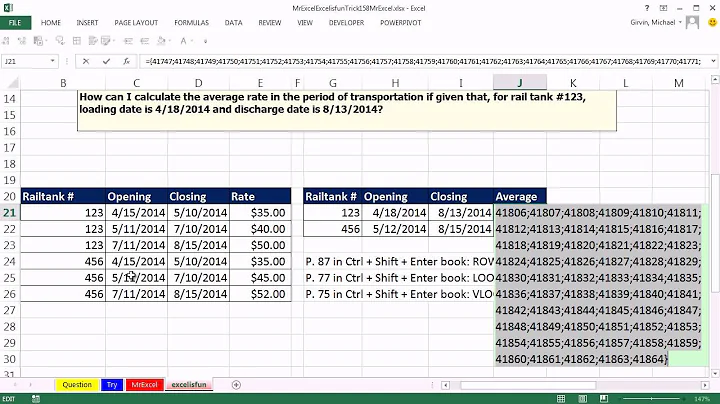Click the fill color paint bucket icon
Image resolution: width=720 pixels, height=404 pixels.
click(x=161, y=41)
